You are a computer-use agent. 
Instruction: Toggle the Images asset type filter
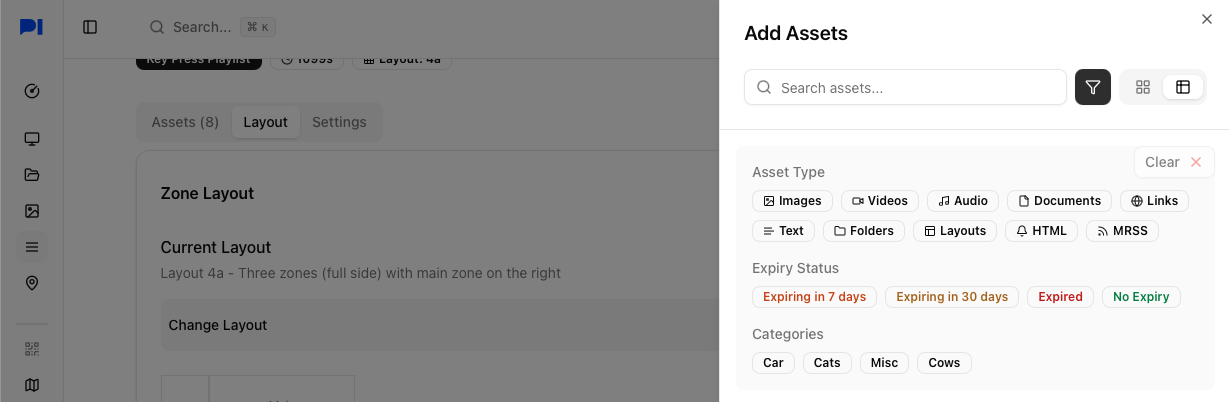792,201
